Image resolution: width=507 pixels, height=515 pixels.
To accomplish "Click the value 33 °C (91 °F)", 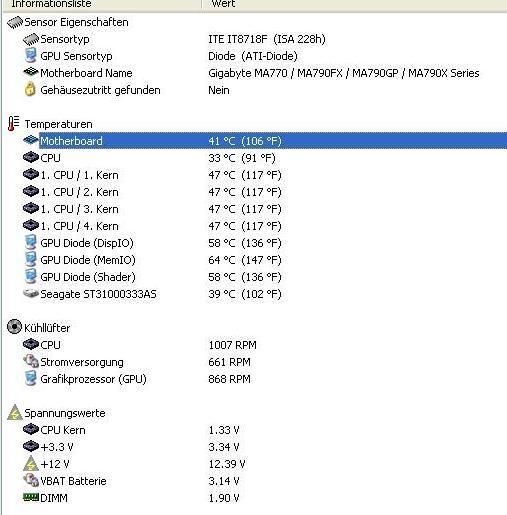I will pyautogui.click(x=242, y=158).
